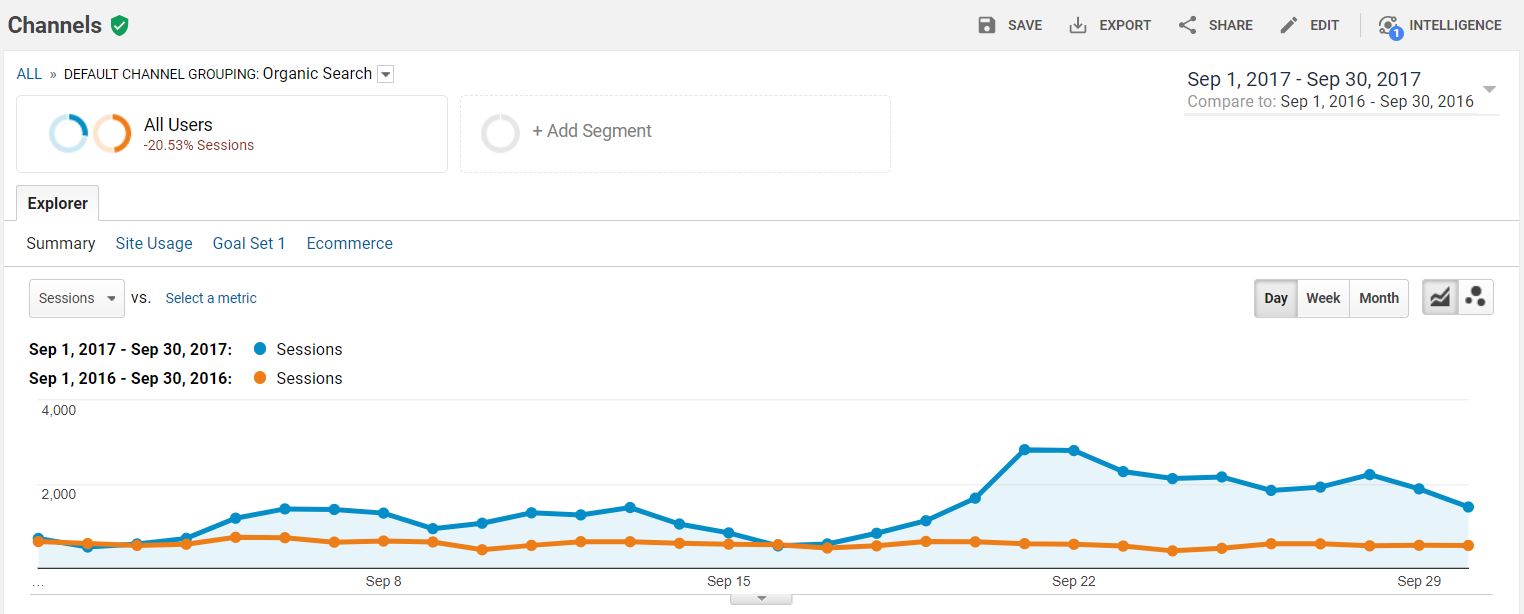The height and width of the screenshot is (614, 1524).
Task: Open the date range picker arrow
Action: (1490, 89)
